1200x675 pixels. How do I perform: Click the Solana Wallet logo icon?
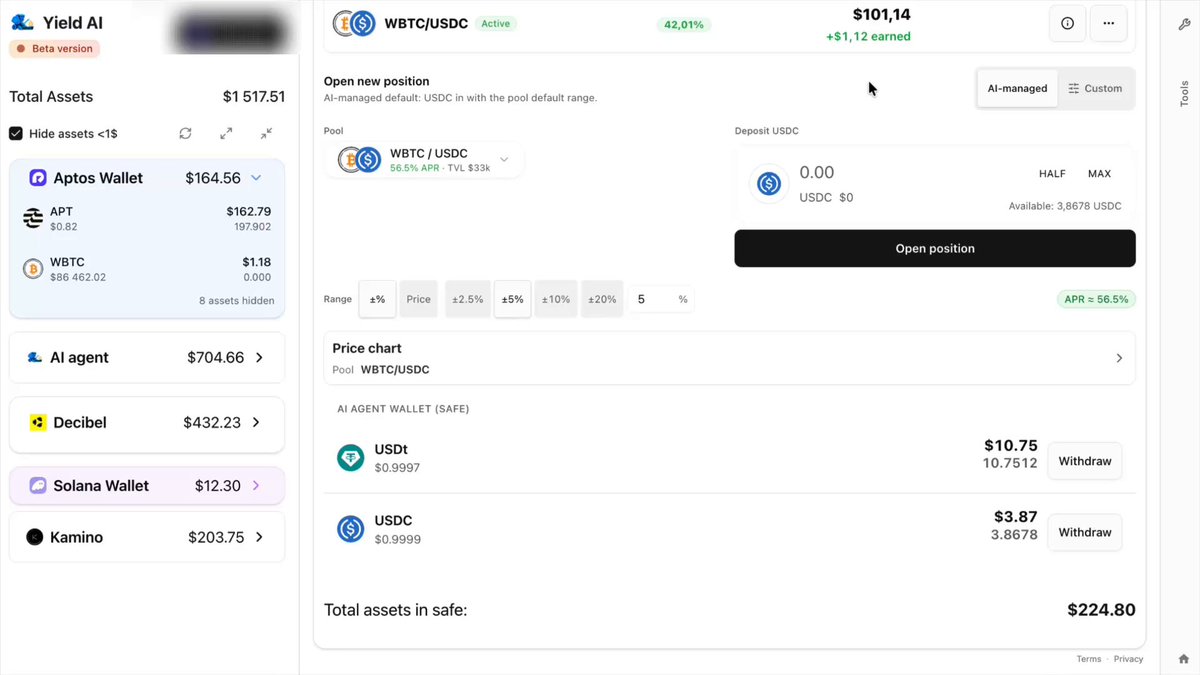38,486
